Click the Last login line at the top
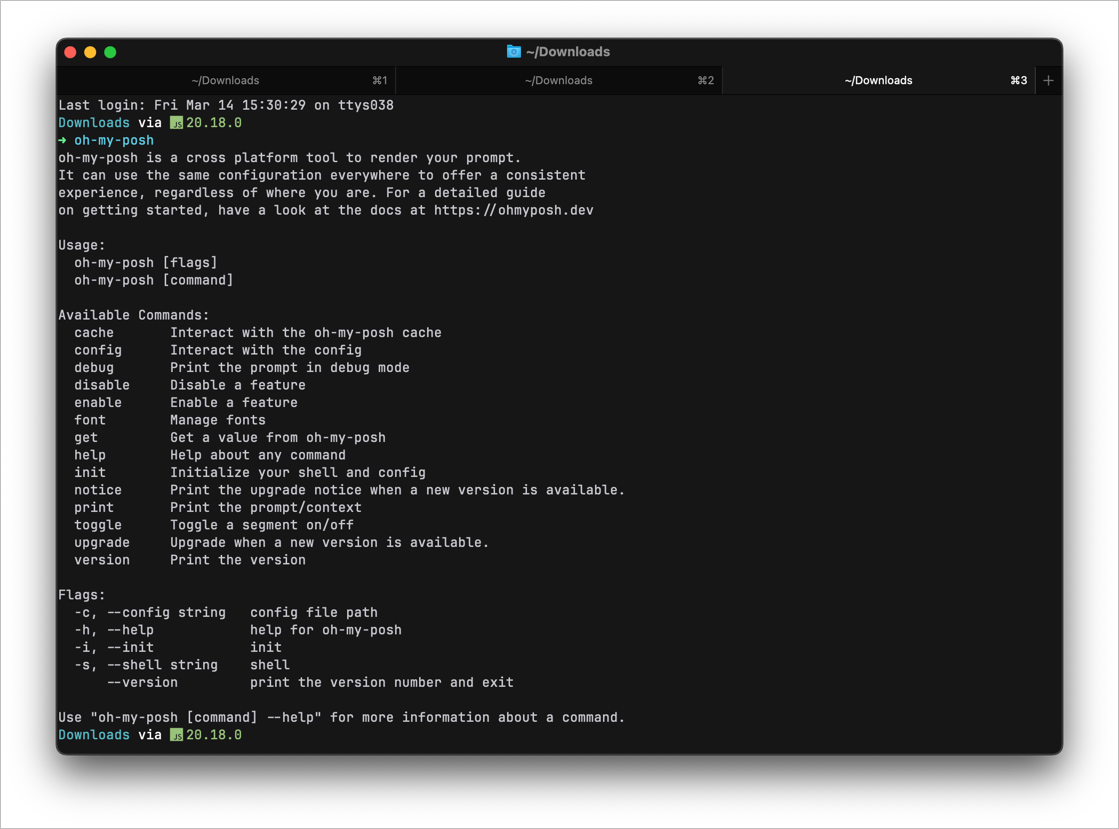 pyautogui.click(x=226, y=106)
